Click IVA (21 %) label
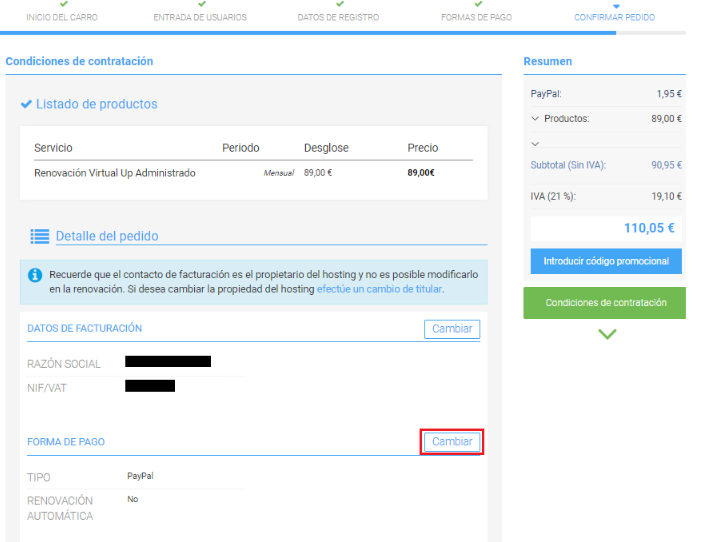This screenshot has width=701, height=542. pyautogui.click(x=553, y=196)
